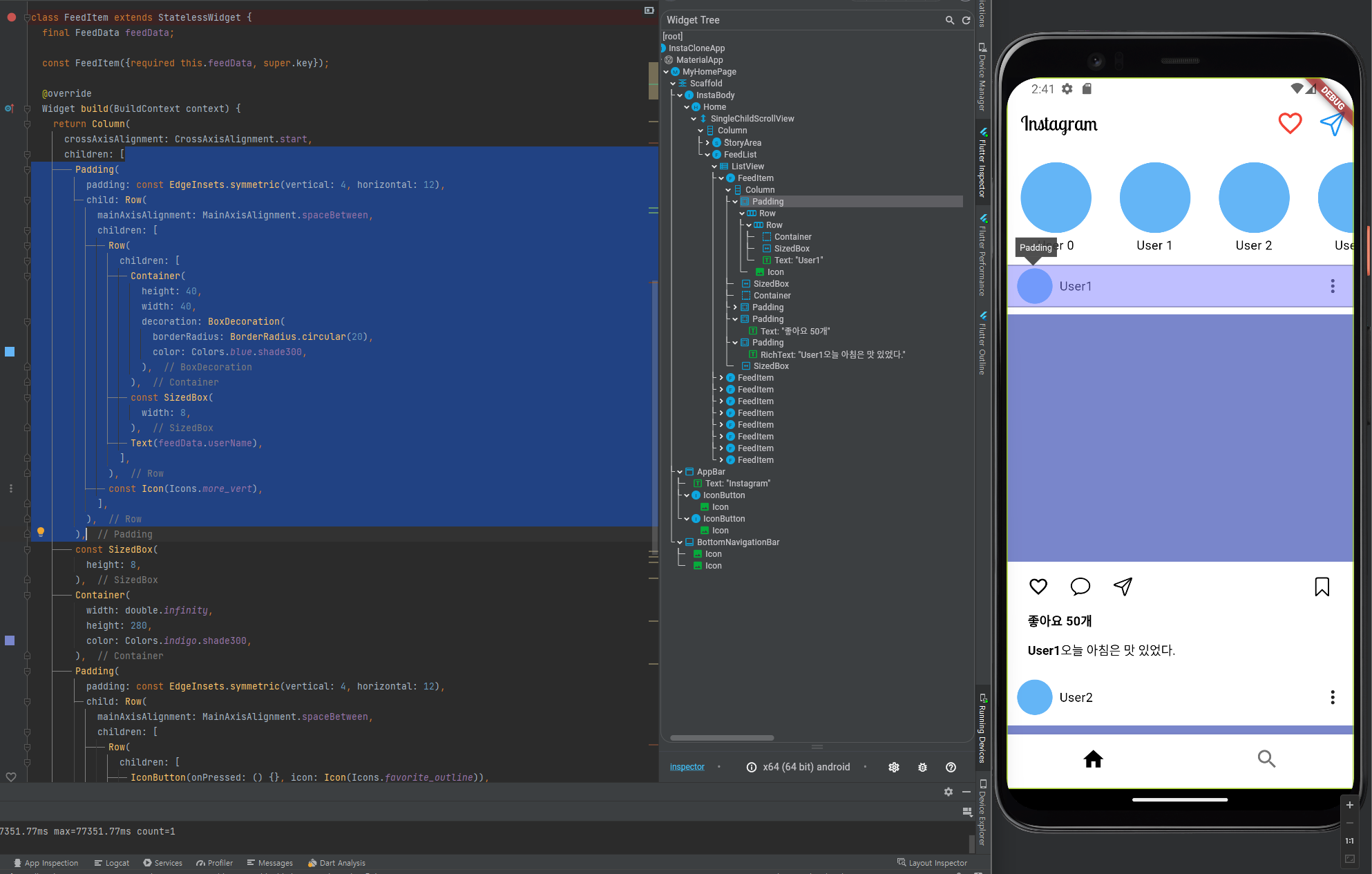
Task: Click the lightbulb quick-fix indicator in the gutter
Action: pos(41,532)
